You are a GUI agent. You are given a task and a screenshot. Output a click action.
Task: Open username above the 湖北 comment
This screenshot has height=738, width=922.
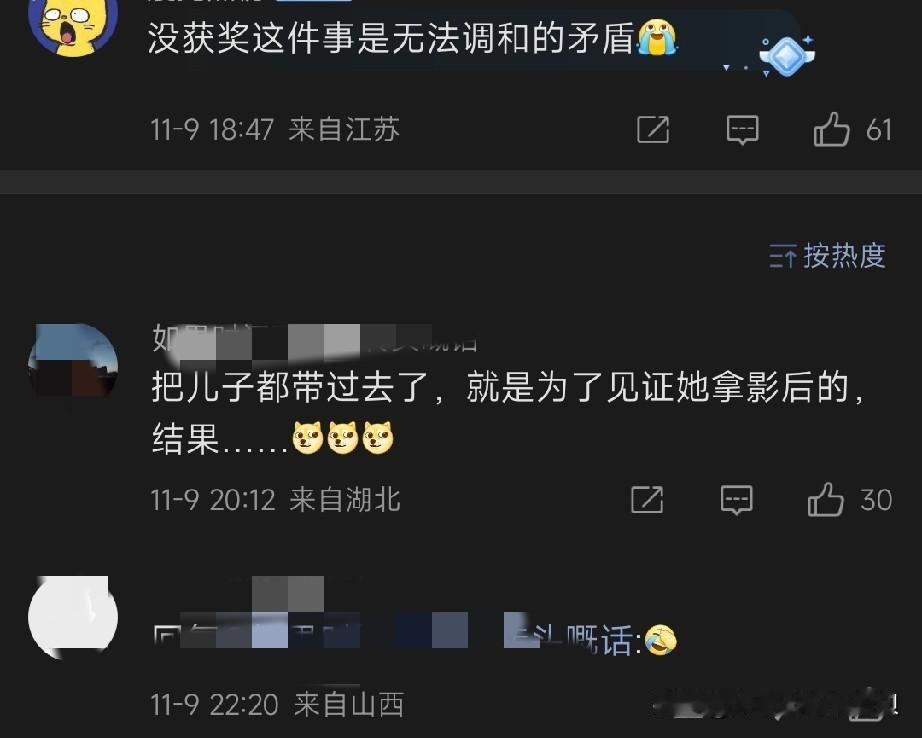[315, 339]
